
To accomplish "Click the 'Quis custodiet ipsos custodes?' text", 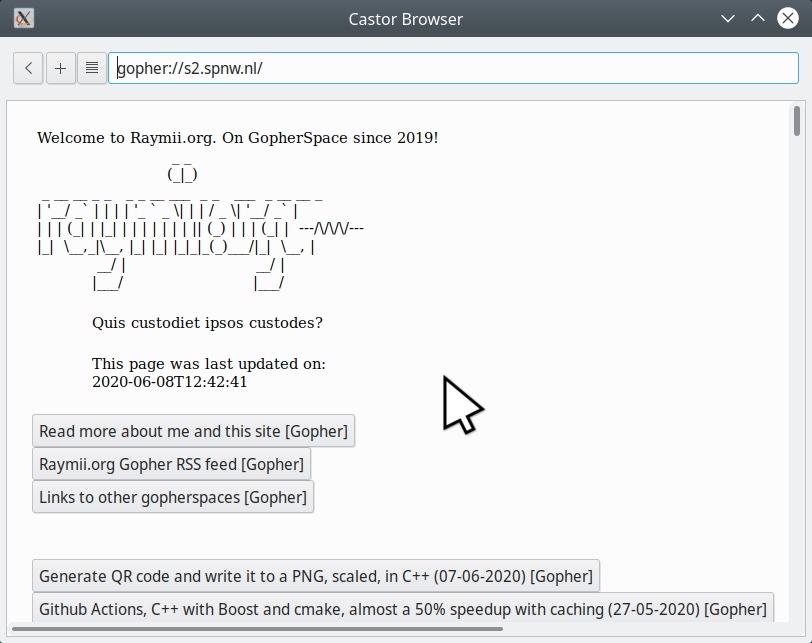I will [207, 323].
